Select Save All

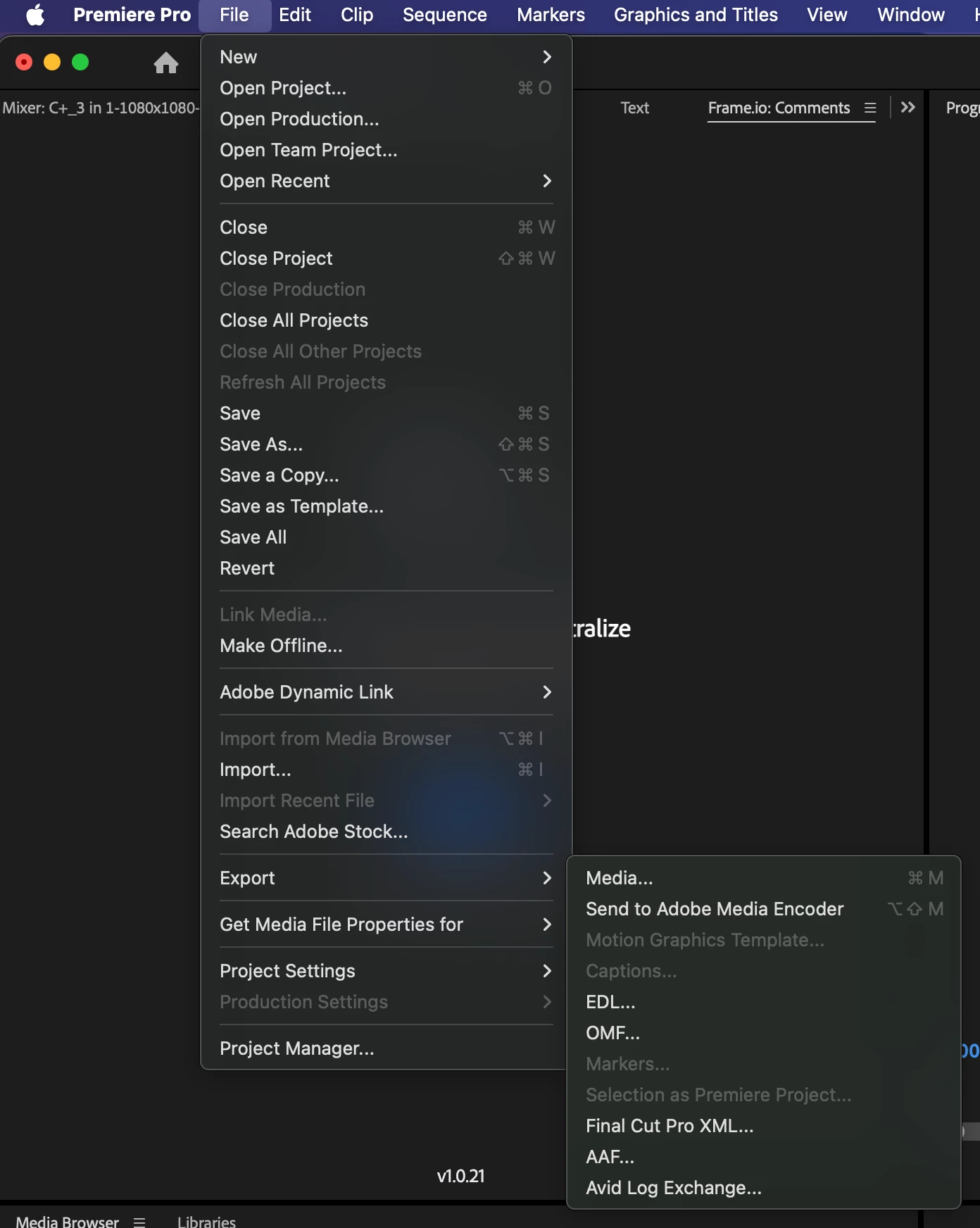(x=386, y=537)
